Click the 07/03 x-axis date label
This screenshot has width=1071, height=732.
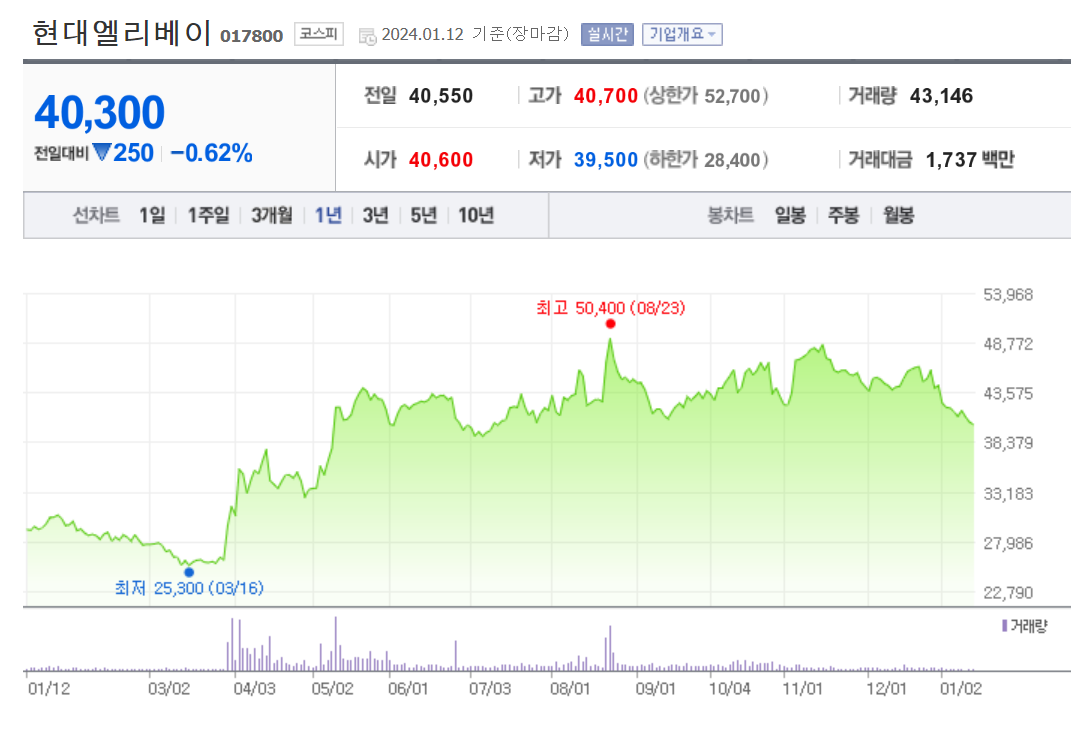coord(490,688)
